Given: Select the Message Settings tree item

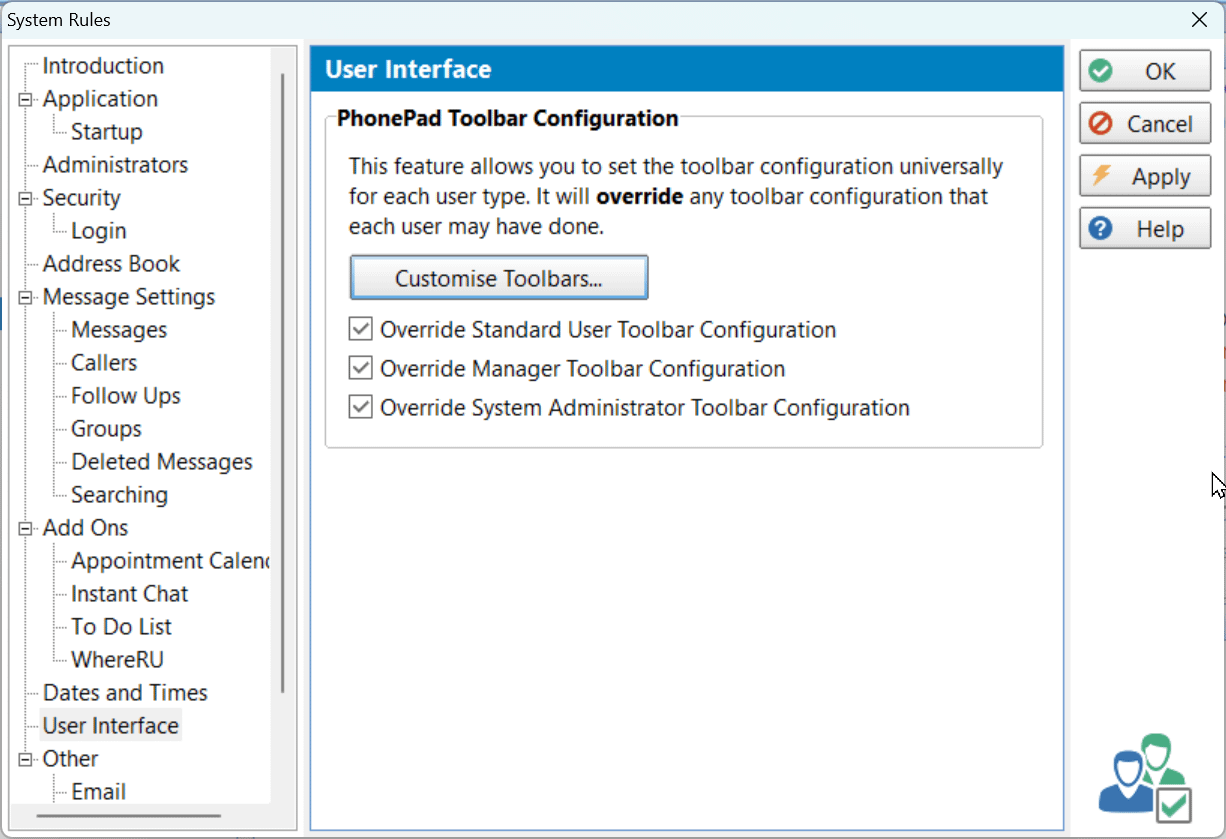Looking at the screenshot, I should [x=128, y=297].
